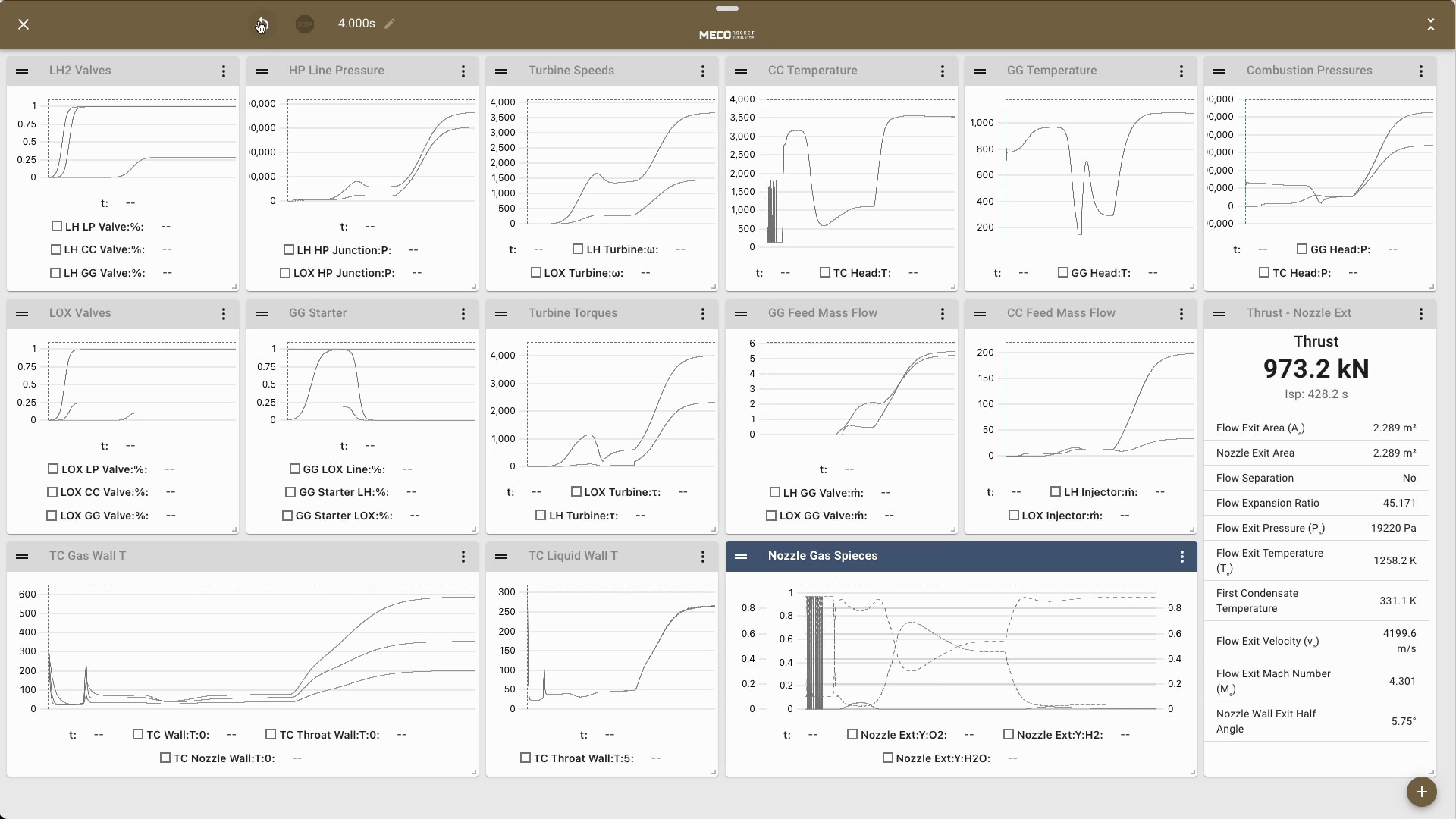Select the CC Temperature panel title
The height and width of the screenshot is (819, 1456).
tap(812, 71)
